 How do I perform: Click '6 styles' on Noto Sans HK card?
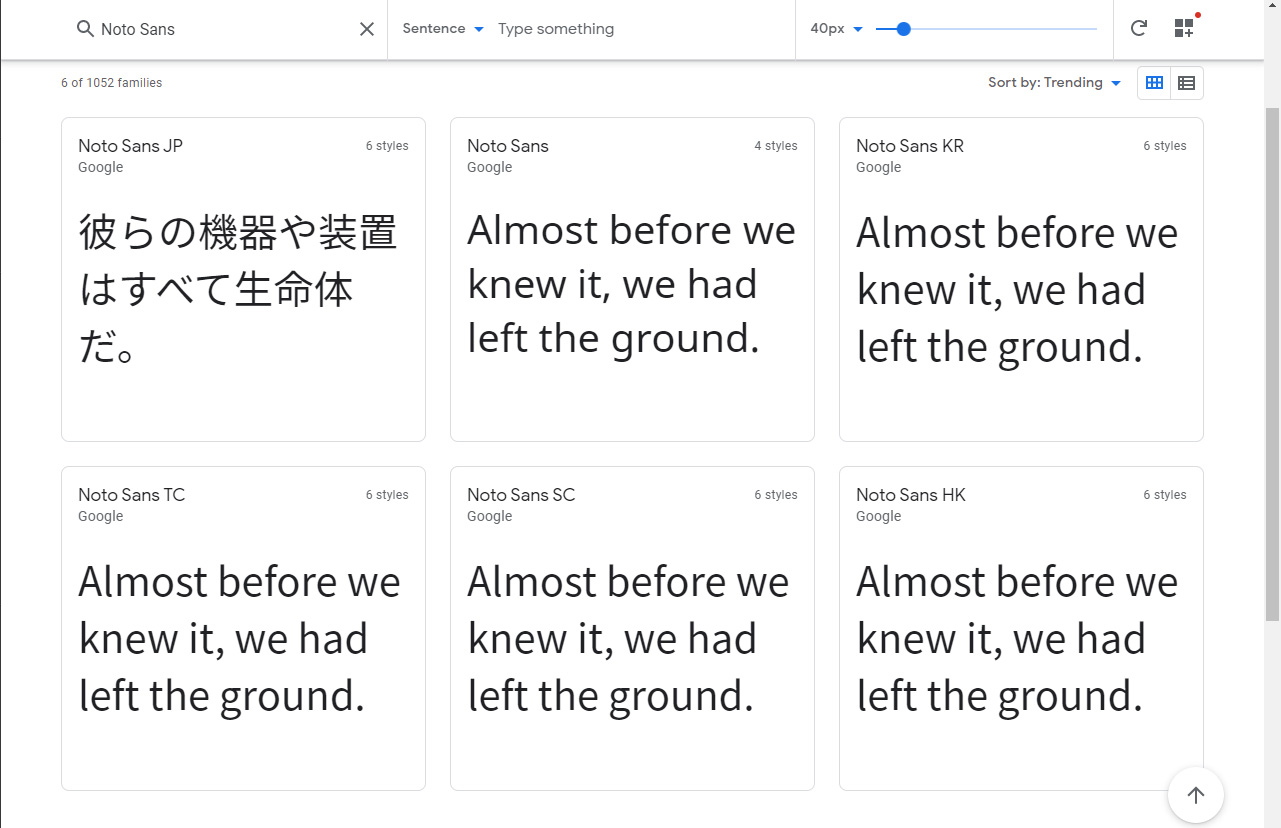pyautogui.click(x=1165, y=495)
